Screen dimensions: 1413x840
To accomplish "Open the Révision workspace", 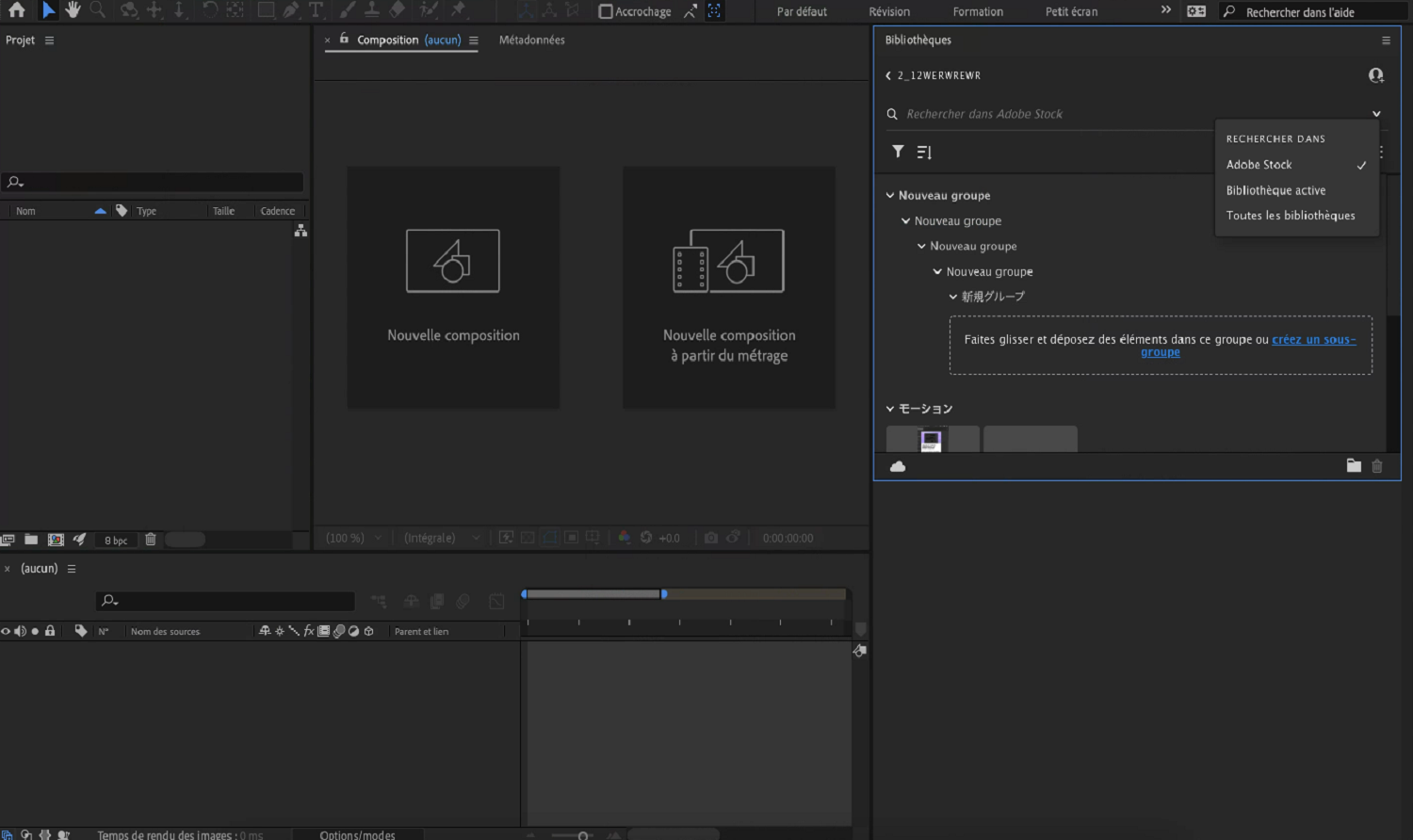I will [x=888, y=11].
